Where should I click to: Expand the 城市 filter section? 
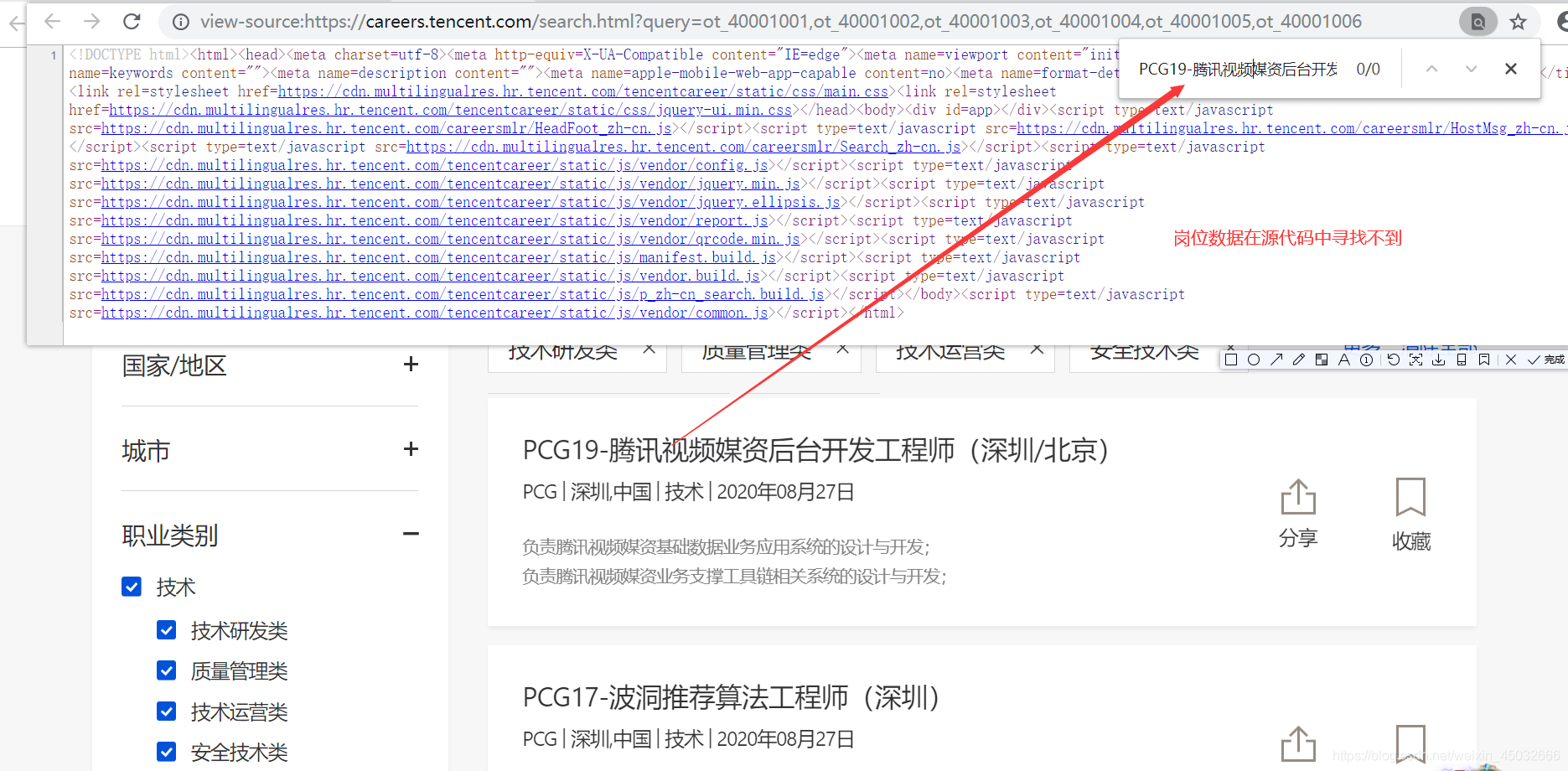point(411,448)
